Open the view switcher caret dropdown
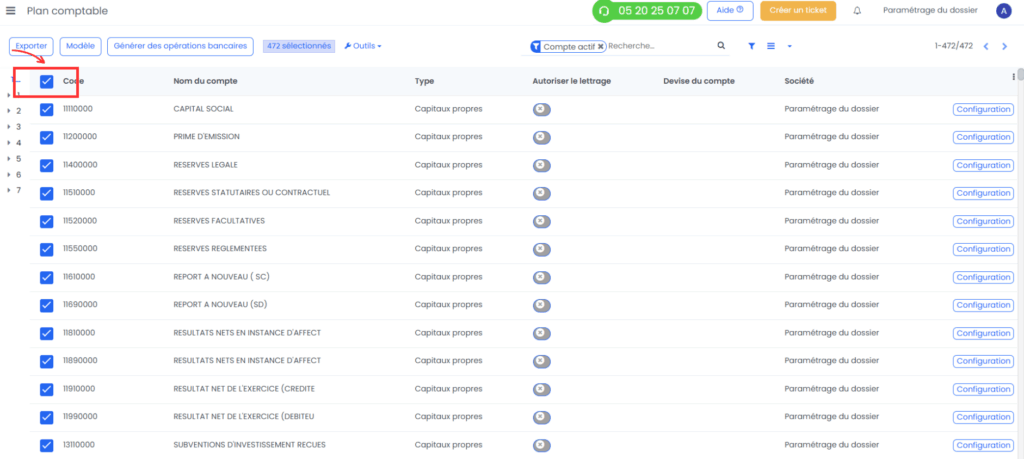This screenshot has width=1024, height=459. click(x=790, y=46)
